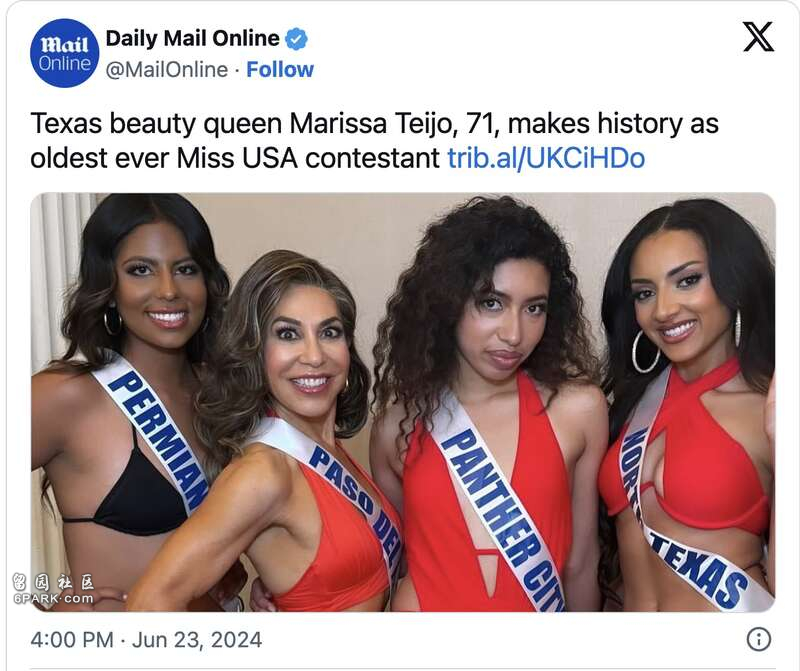The image size is (800, 671).
Task: Click the tweet's first line about Texas beauty queen
Action: point(374,123)
